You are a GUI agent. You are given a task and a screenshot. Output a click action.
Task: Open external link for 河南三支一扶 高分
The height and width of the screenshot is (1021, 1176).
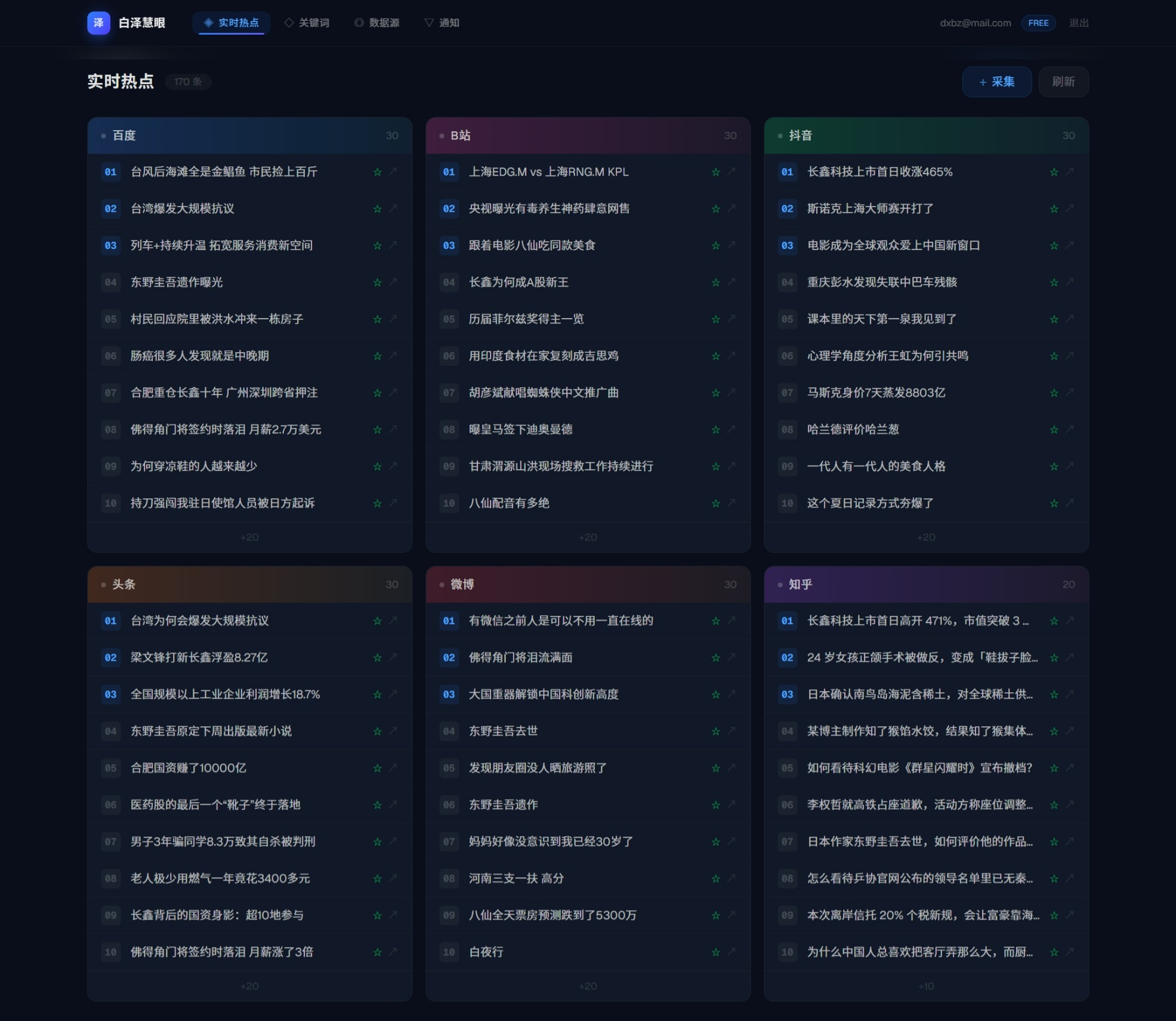(x=731, y=878)
